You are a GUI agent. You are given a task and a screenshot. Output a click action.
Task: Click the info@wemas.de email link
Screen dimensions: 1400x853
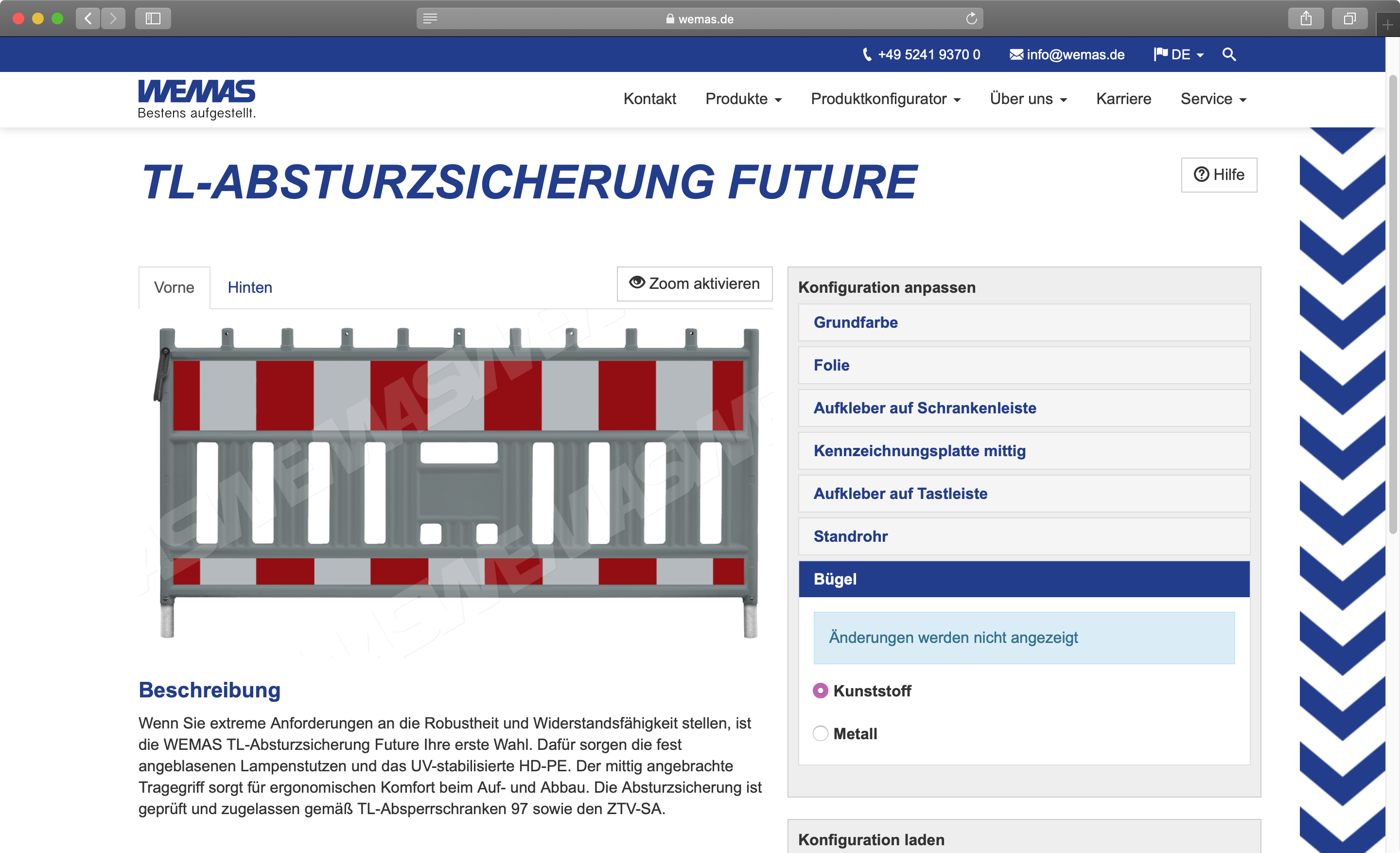click(1075, 54)
